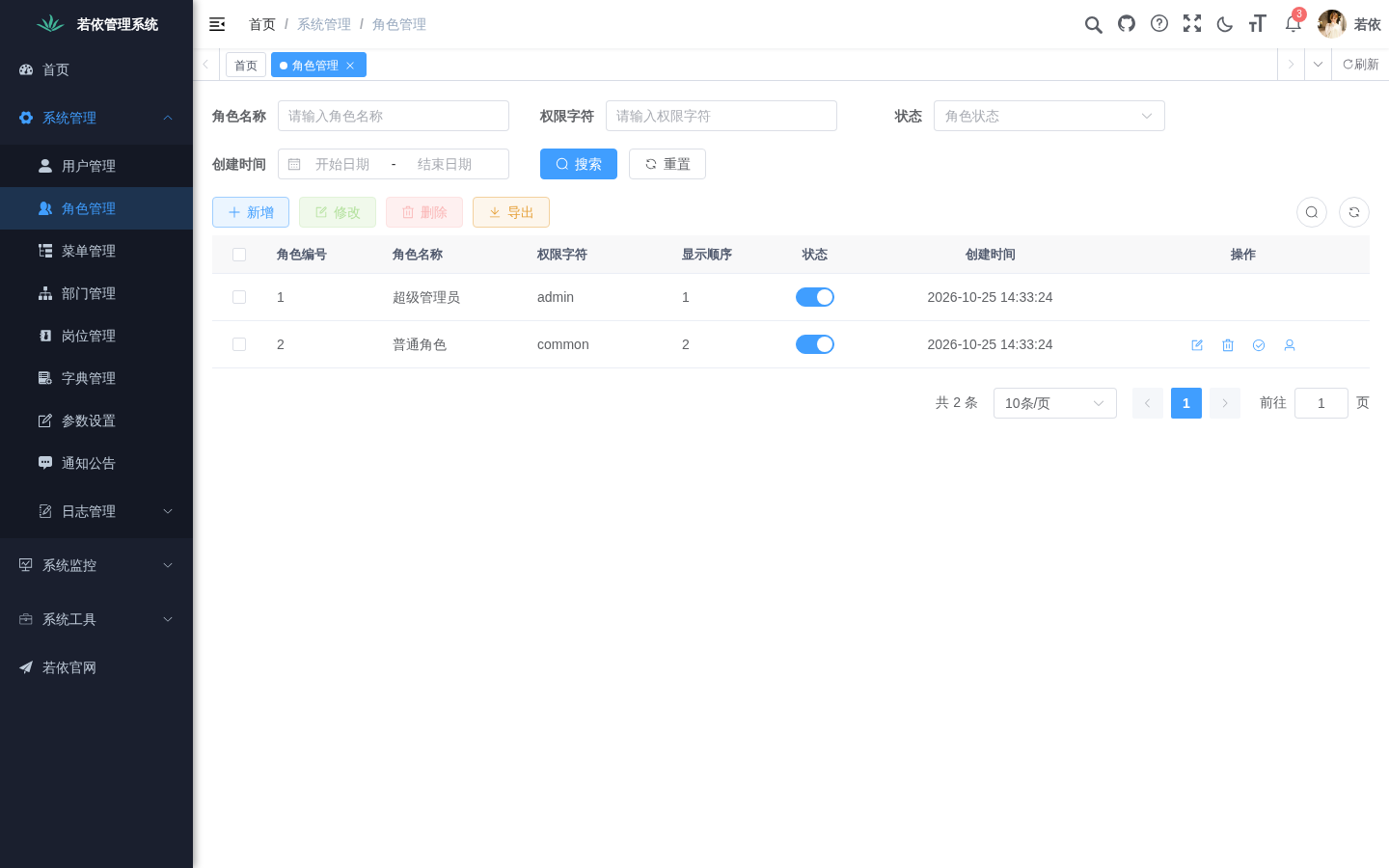The width and height of the screenshot is (1389, 868).
Task: Focus the 角色名称 input field
Action: coord(394,116)
